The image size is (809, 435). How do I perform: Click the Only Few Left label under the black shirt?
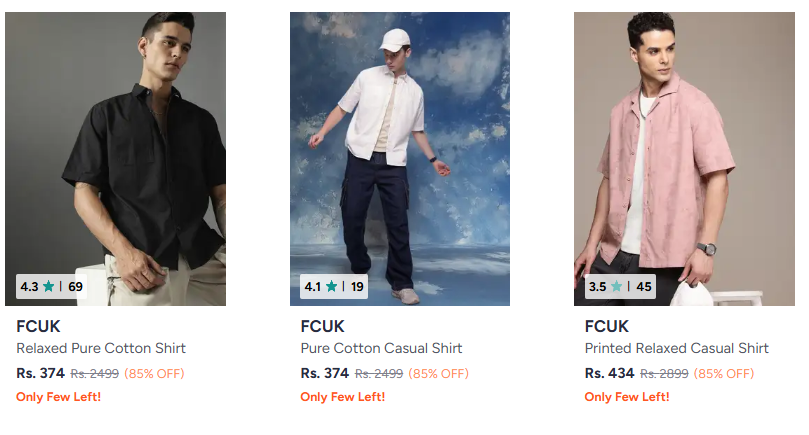[x=58, y=397]
